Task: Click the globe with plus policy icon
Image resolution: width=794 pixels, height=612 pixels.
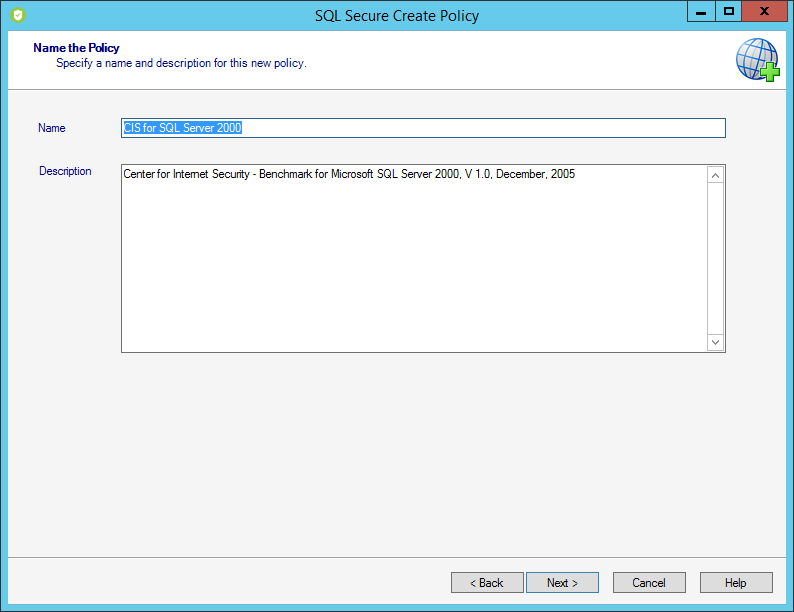Action: (x=758, y=60)
